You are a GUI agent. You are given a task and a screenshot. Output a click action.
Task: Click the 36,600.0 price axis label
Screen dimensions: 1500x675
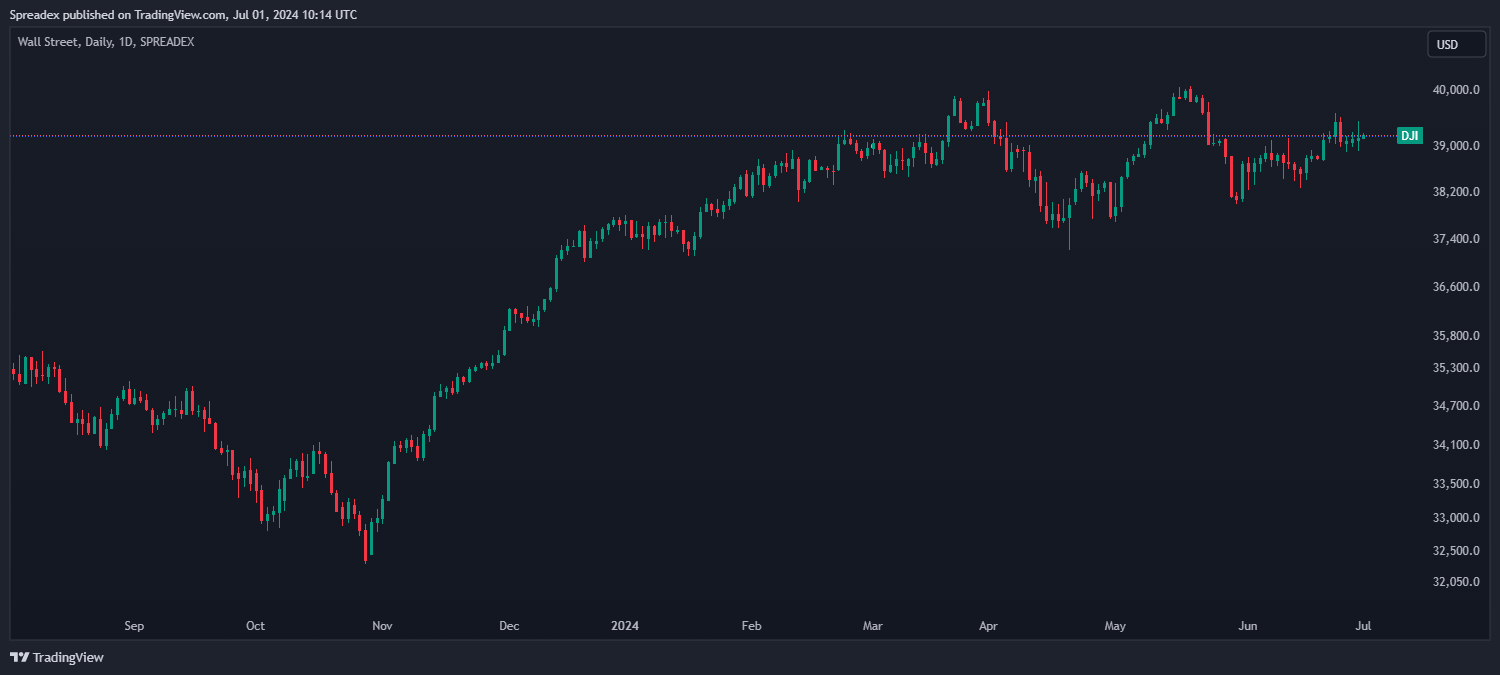1456,287
